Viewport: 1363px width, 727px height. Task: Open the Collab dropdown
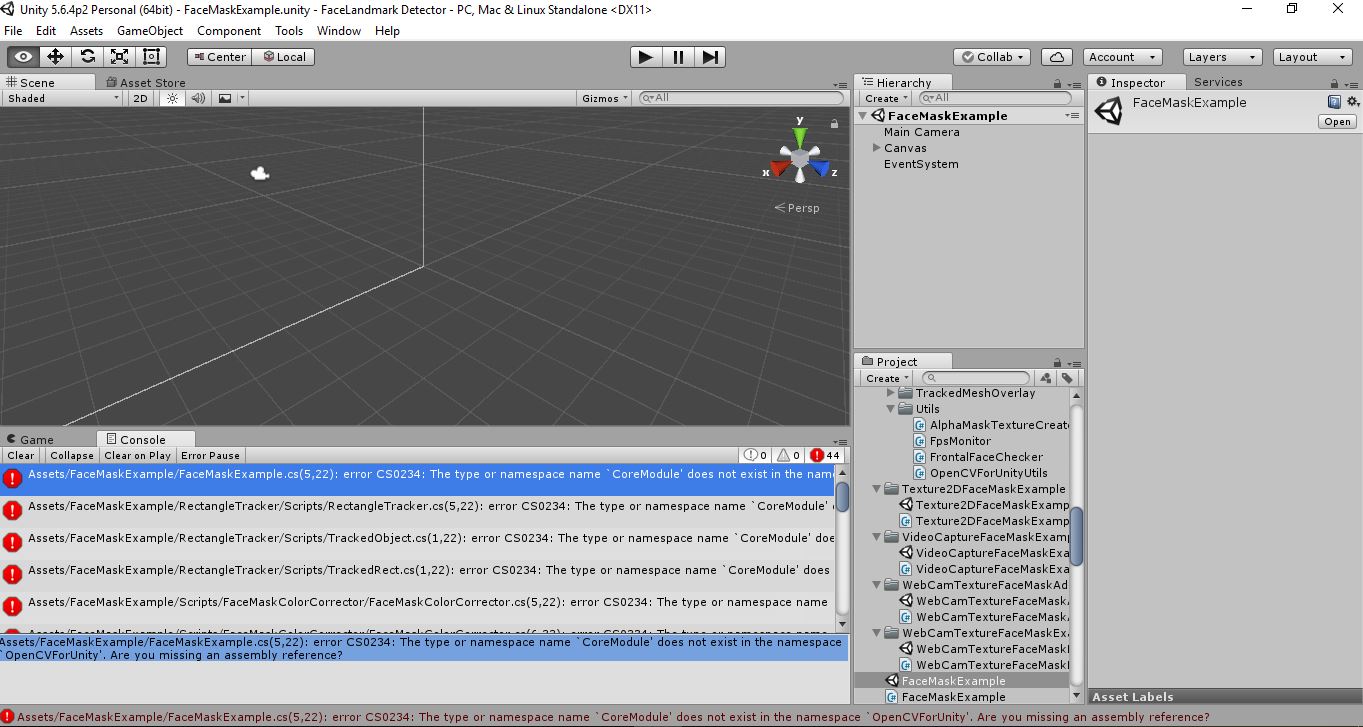(993, 57)
